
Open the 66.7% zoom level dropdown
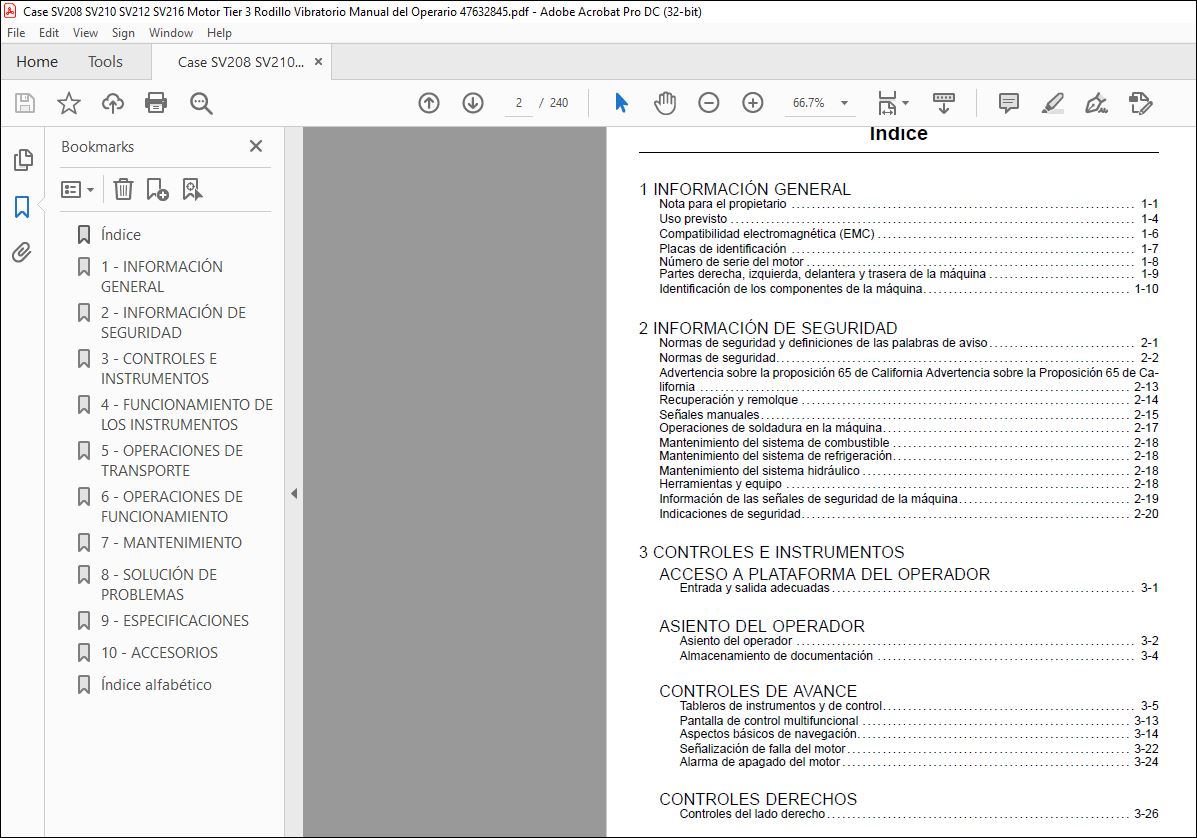coord(844,103)
